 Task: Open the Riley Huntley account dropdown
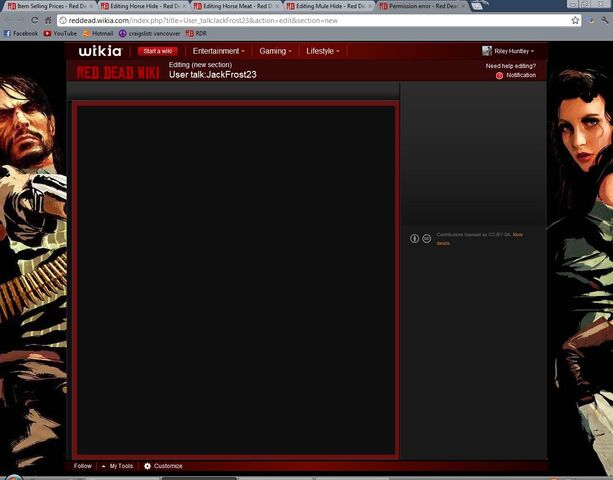click(514, 51)
